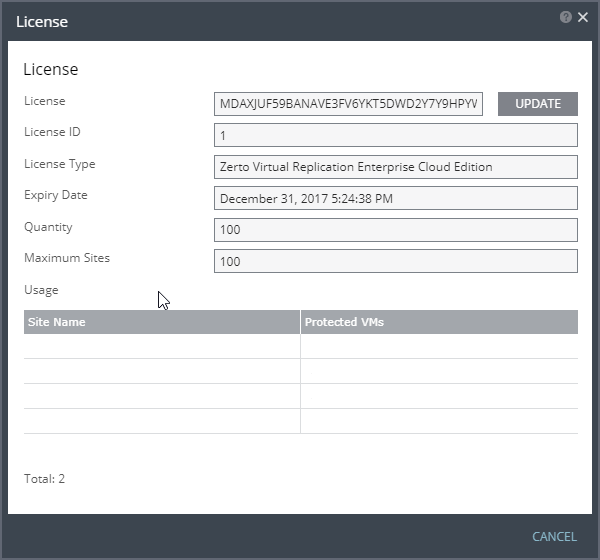Click the large 'License' section heading
This screenshot has width=600, height=560.
tap(51, 69)
